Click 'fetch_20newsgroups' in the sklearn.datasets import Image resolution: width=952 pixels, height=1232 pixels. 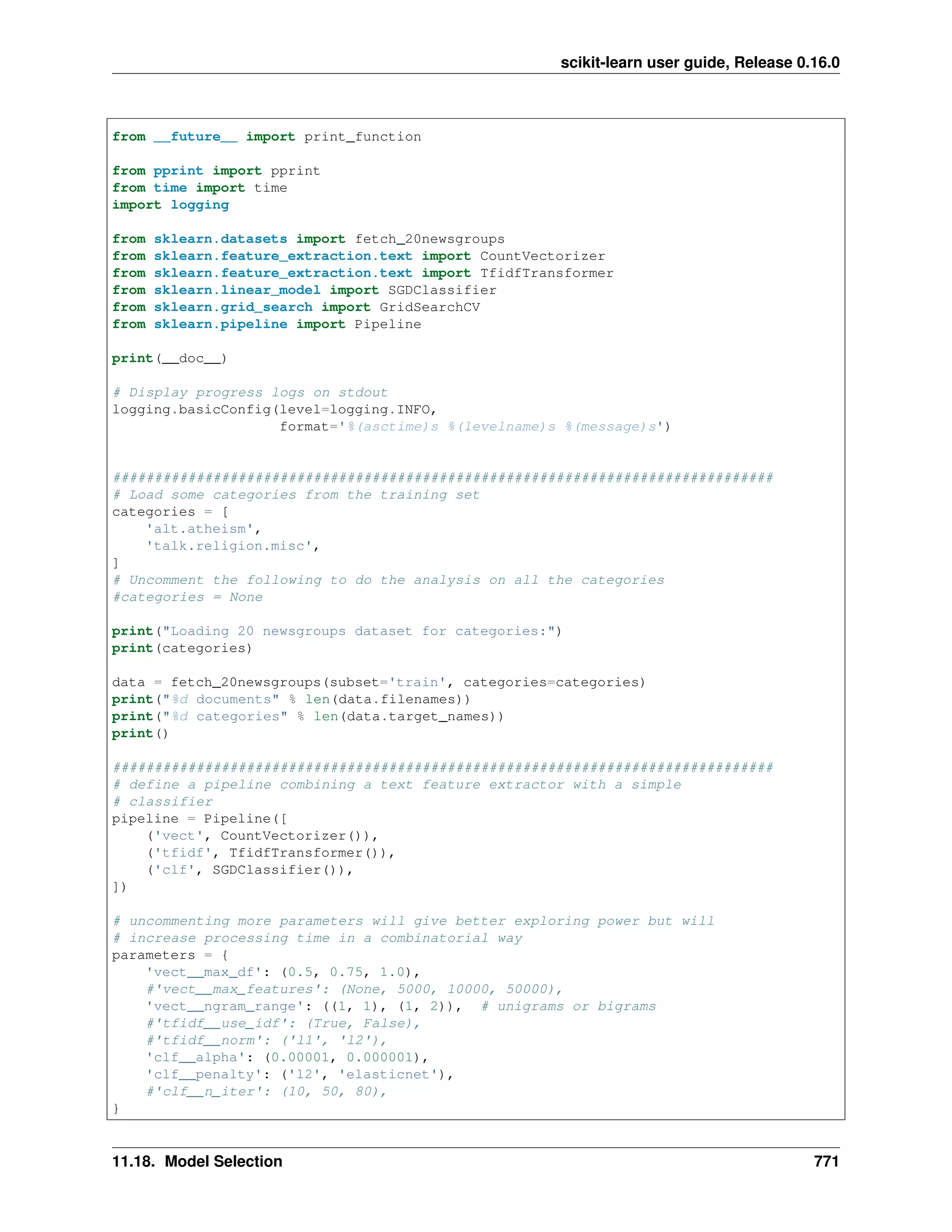click(430, 239)
